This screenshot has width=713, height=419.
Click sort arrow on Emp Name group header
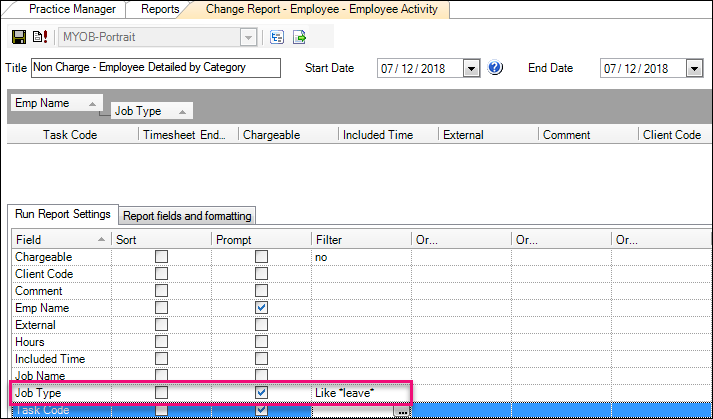(x=92, y=103)
